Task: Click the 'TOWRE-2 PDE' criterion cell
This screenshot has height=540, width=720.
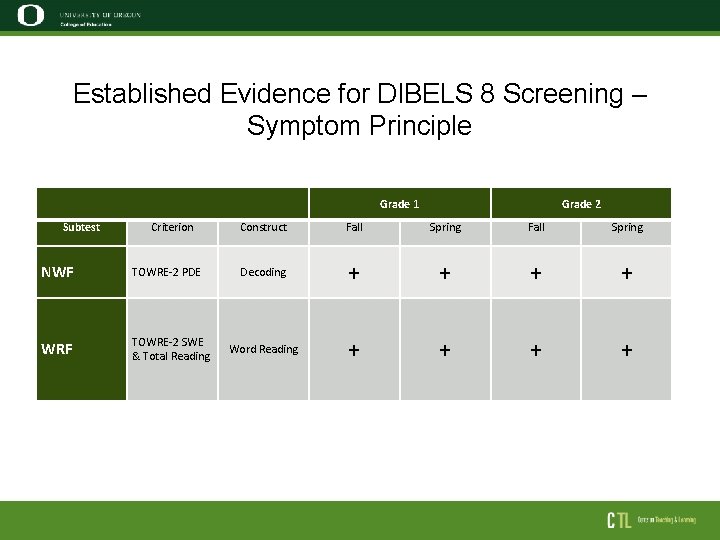Action: pos(172,272)
